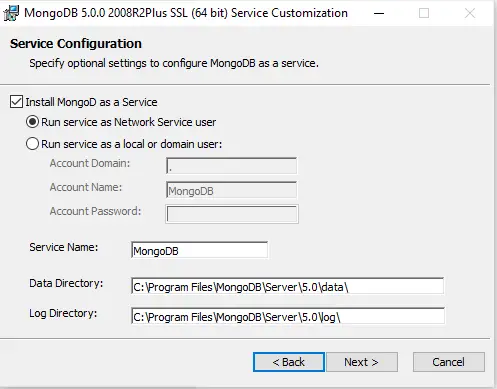Click the Account Password field
Viewport: 497px width, 389px height.
click(x=232, y=214)
